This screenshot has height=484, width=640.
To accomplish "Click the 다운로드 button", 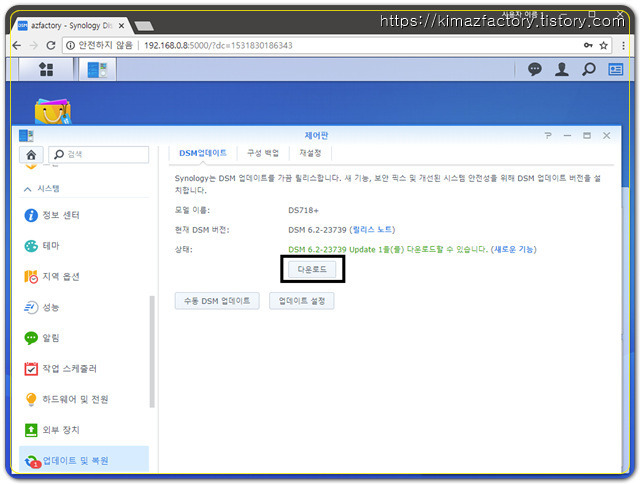I will pyautogui.click(x=312, y=269).
